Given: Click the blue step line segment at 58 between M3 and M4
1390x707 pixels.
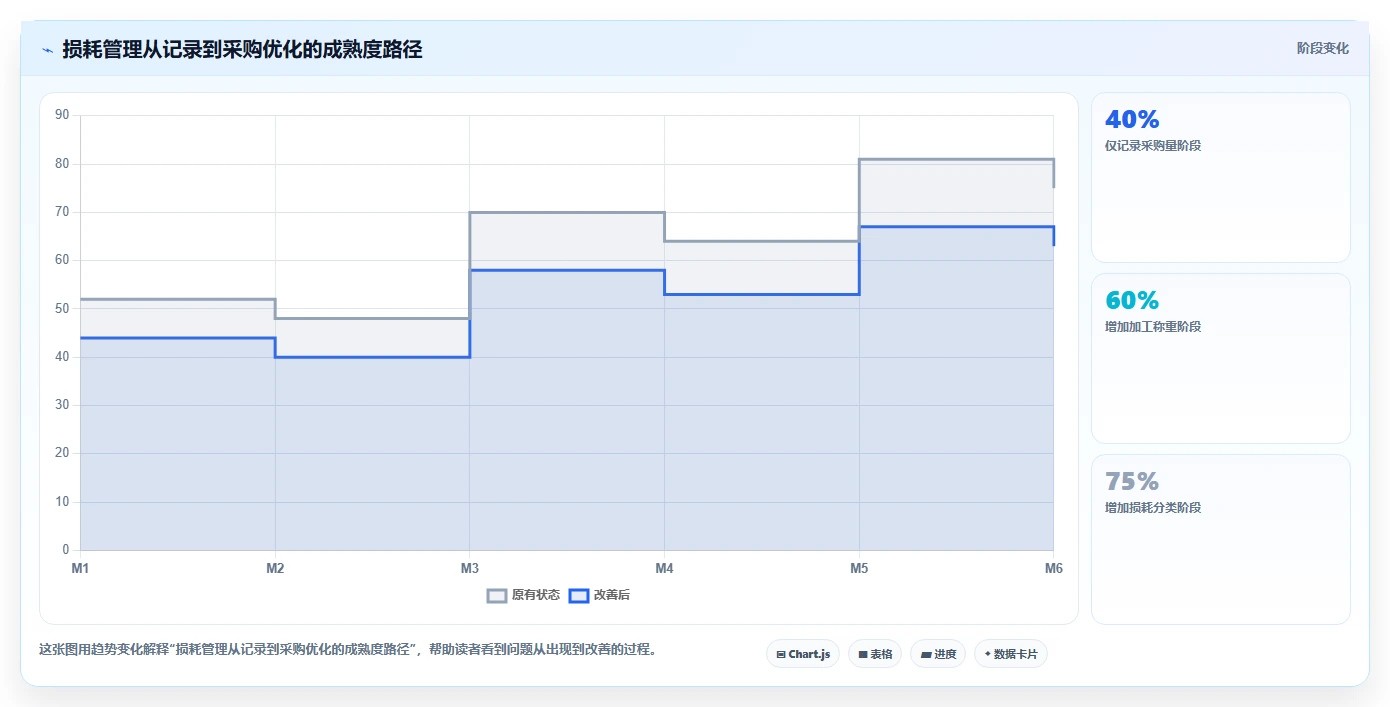Looking at the screenshot, I should [x=567, y=270].
